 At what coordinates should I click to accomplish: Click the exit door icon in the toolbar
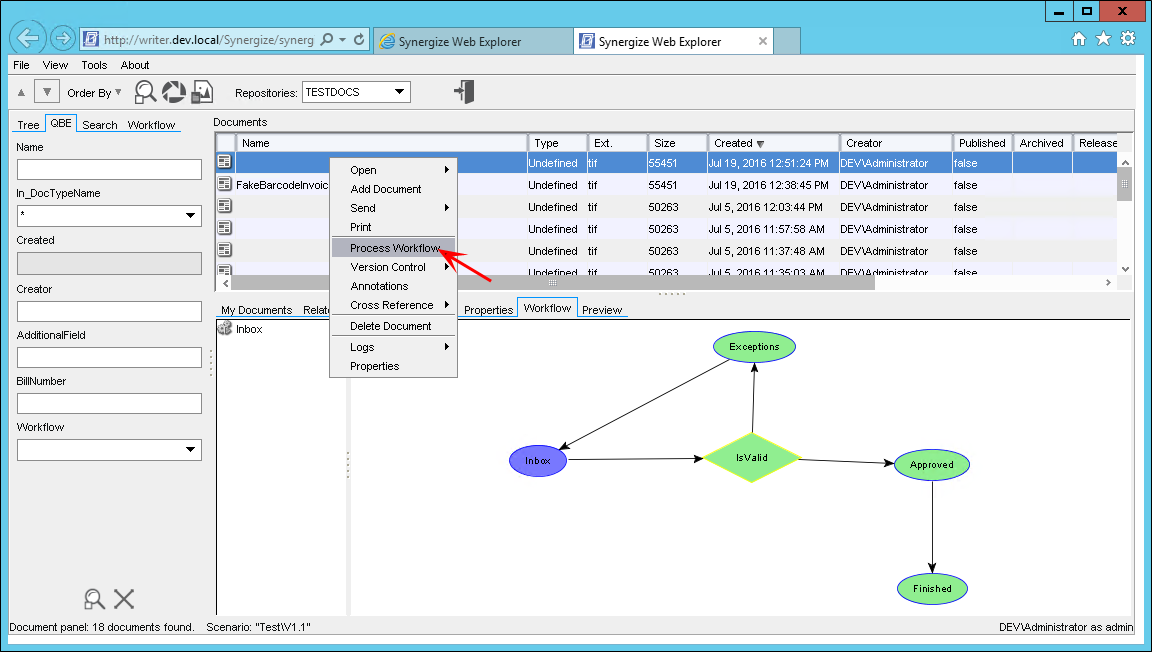[x=464, y=92]
